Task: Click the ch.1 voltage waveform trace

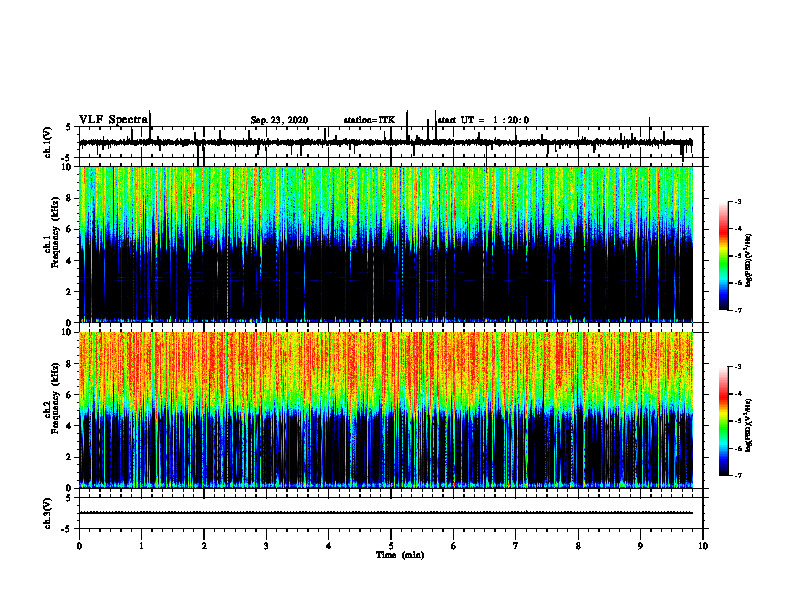Action: point(386,143)
